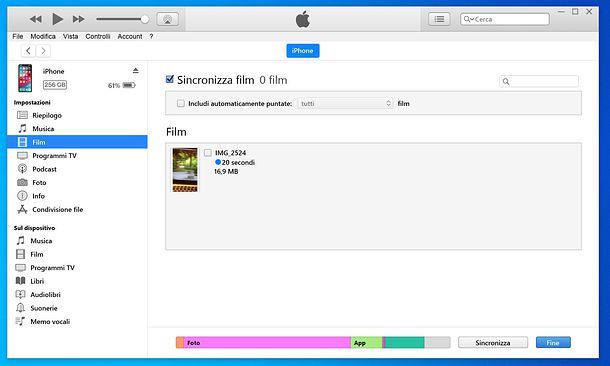Check the IMG_2524 video checkbox
This screenshot has height=366, width=610.
click(x=208, y=153)
